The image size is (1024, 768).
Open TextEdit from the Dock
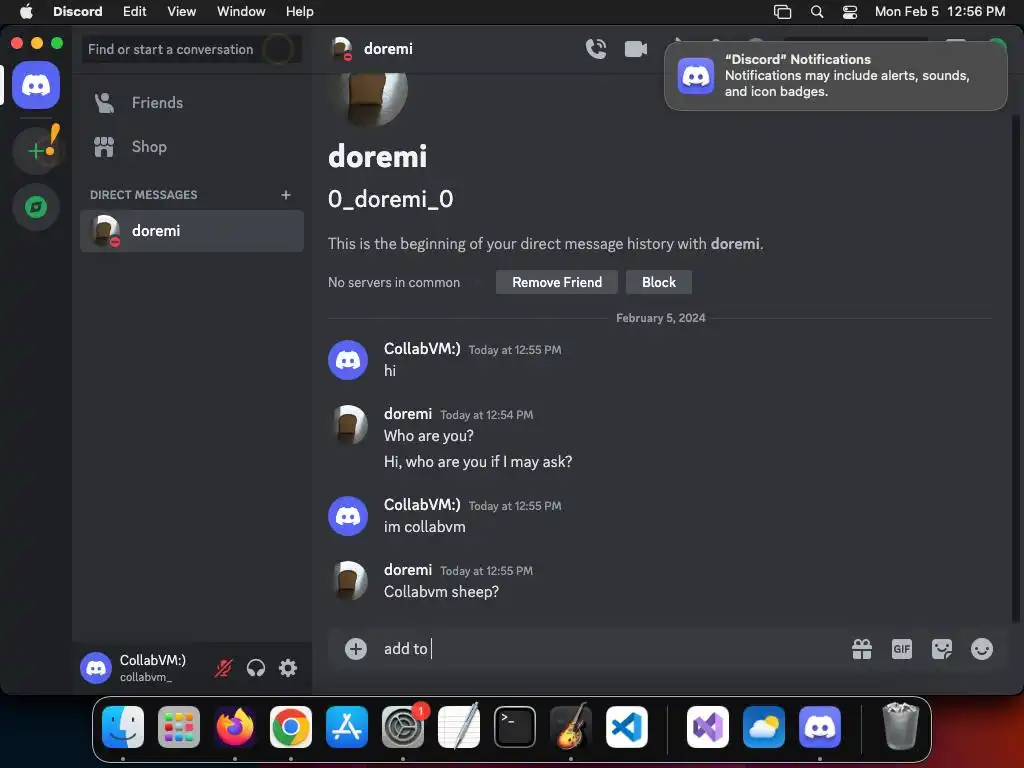point(459,727)
